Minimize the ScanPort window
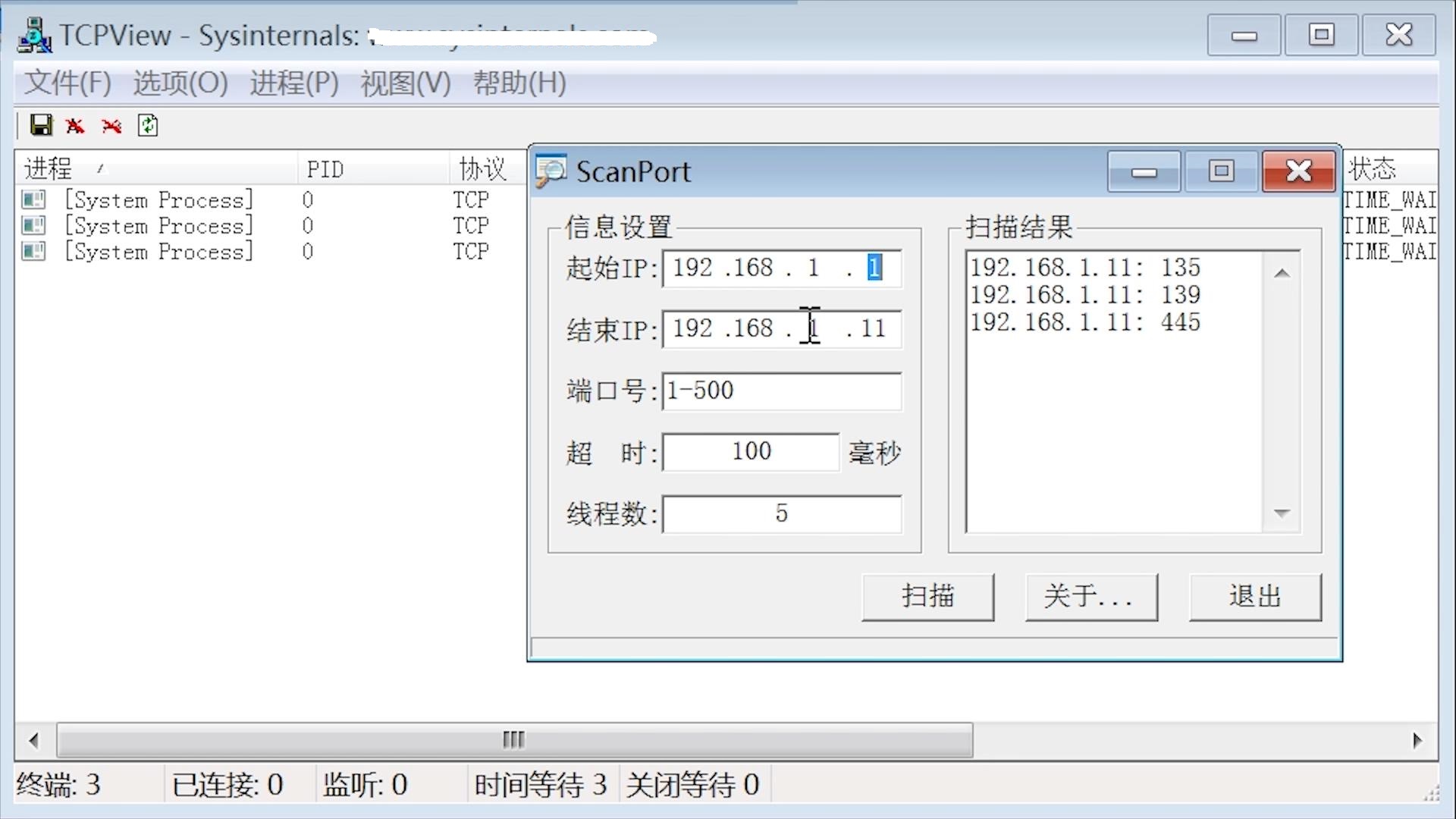This screenshot has height=819, width=1456. pyautogui.click(x=1144, y=171)
